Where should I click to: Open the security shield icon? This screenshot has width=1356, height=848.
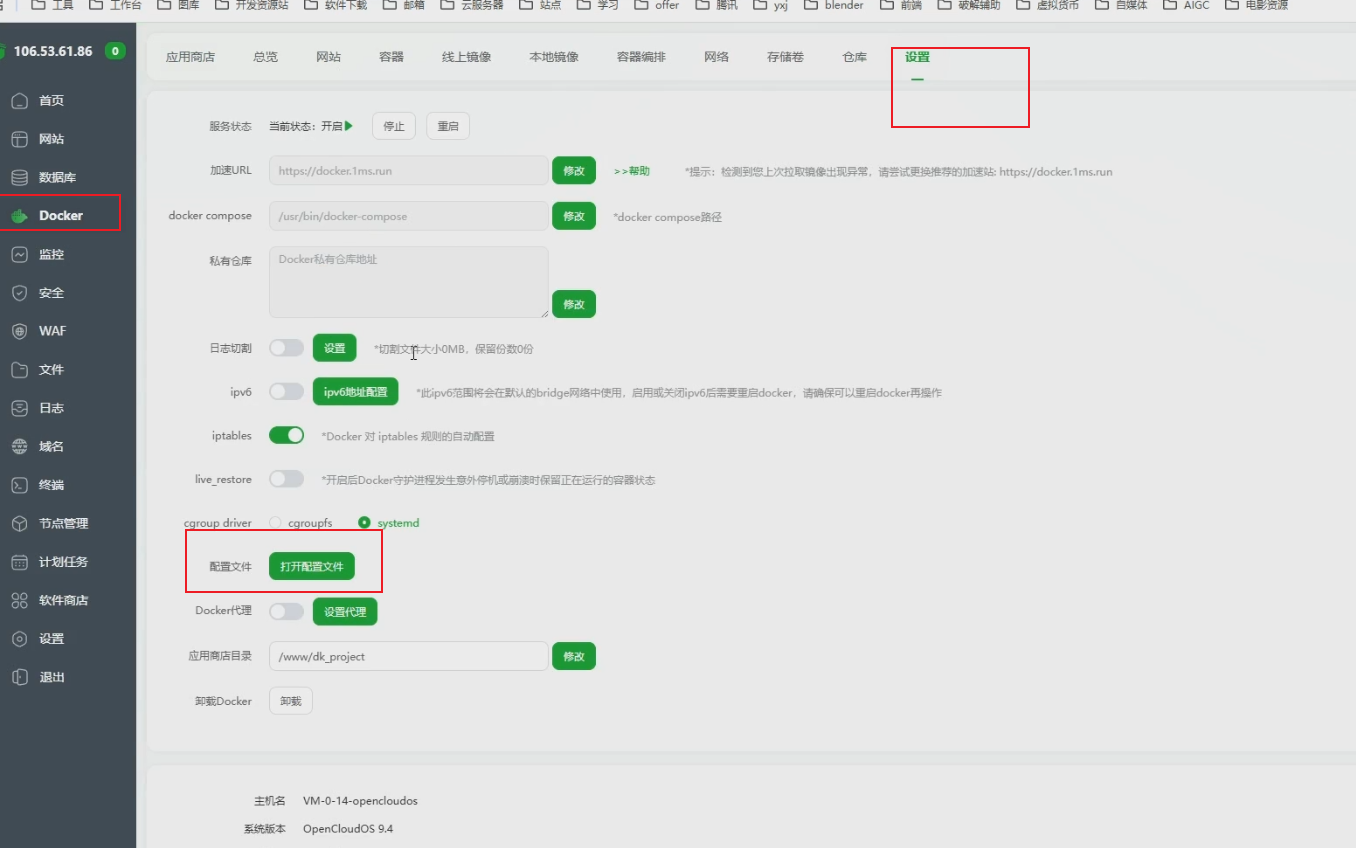tap(19, 293)
